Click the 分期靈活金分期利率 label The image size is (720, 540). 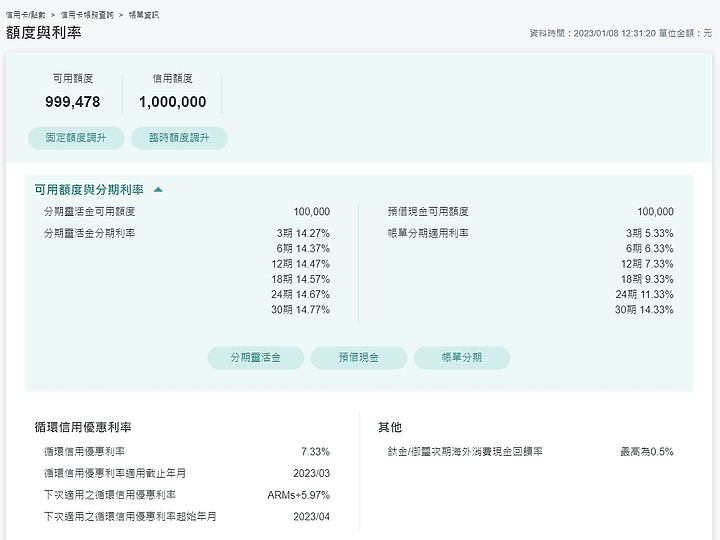(90, 233)
